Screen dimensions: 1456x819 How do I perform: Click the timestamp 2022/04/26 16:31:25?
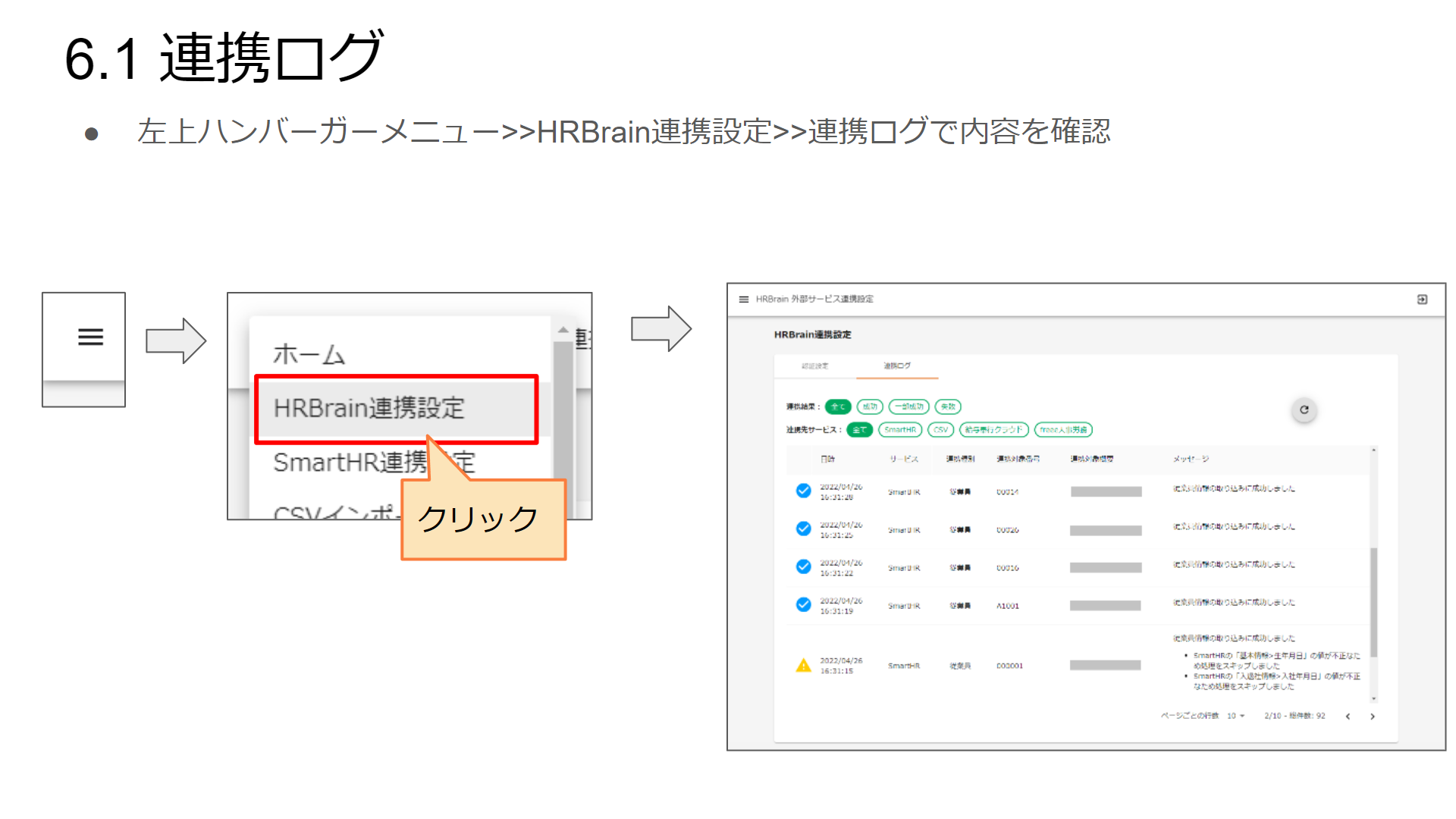(x=841, y=530)
